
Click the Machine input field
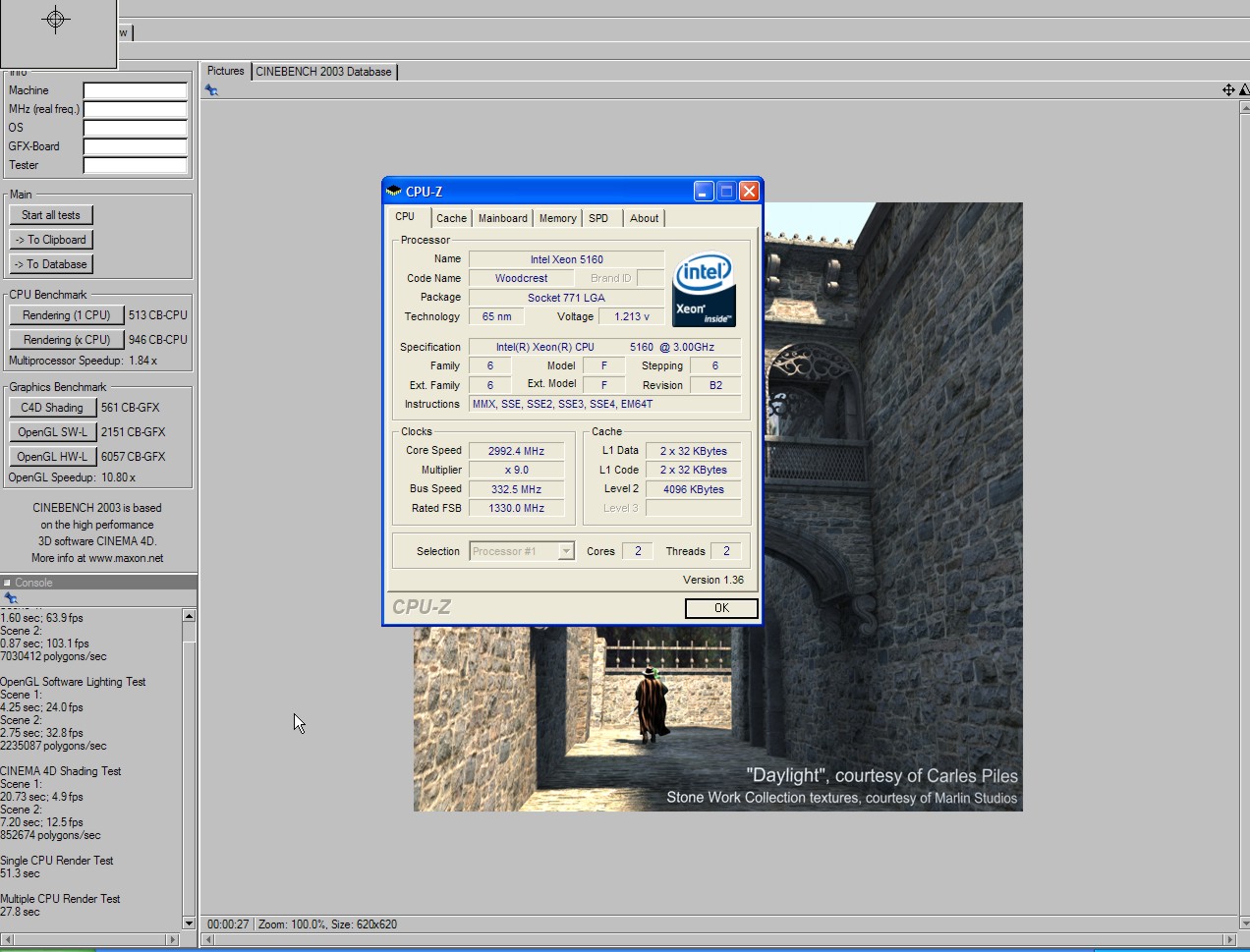pos(136,90)
